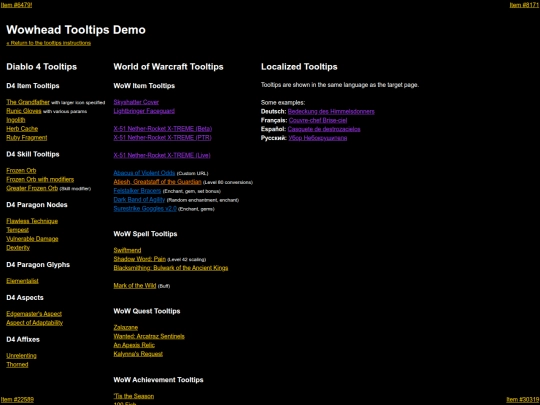Click Shadow Word: Pain link
Screen dimensions: 540x405
coord(139,259)
